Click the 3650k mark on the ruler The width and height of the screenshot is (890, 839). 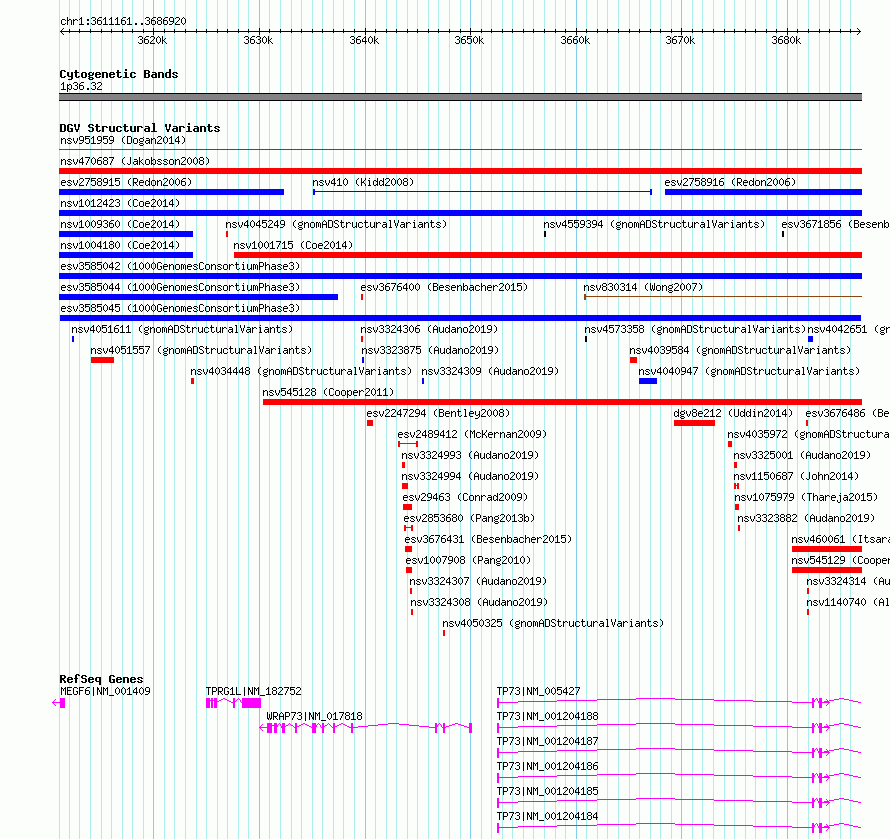[x=469, y=40]
